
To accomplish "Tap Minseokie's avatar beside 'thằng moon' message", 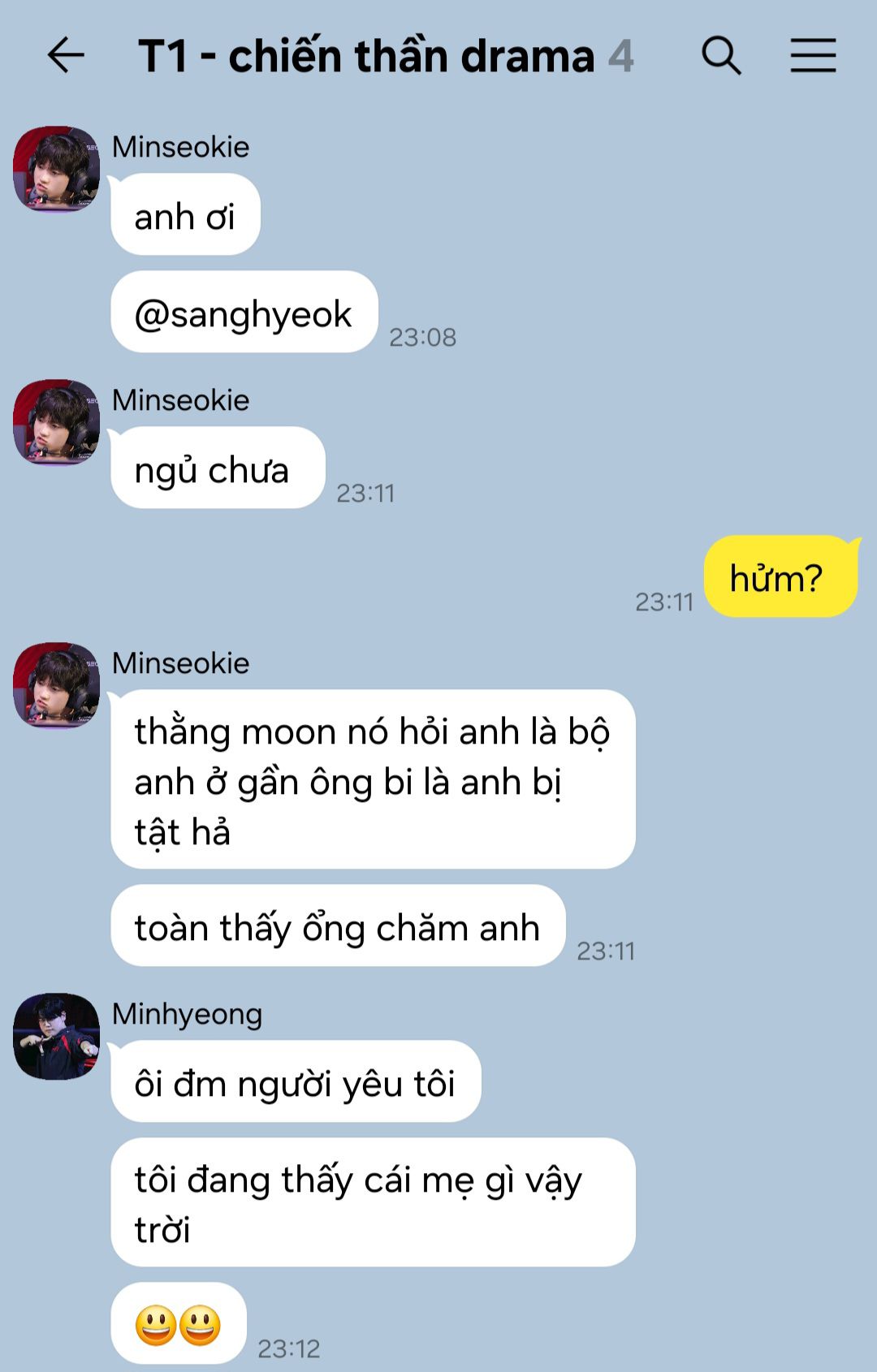I will coord(57,685).
